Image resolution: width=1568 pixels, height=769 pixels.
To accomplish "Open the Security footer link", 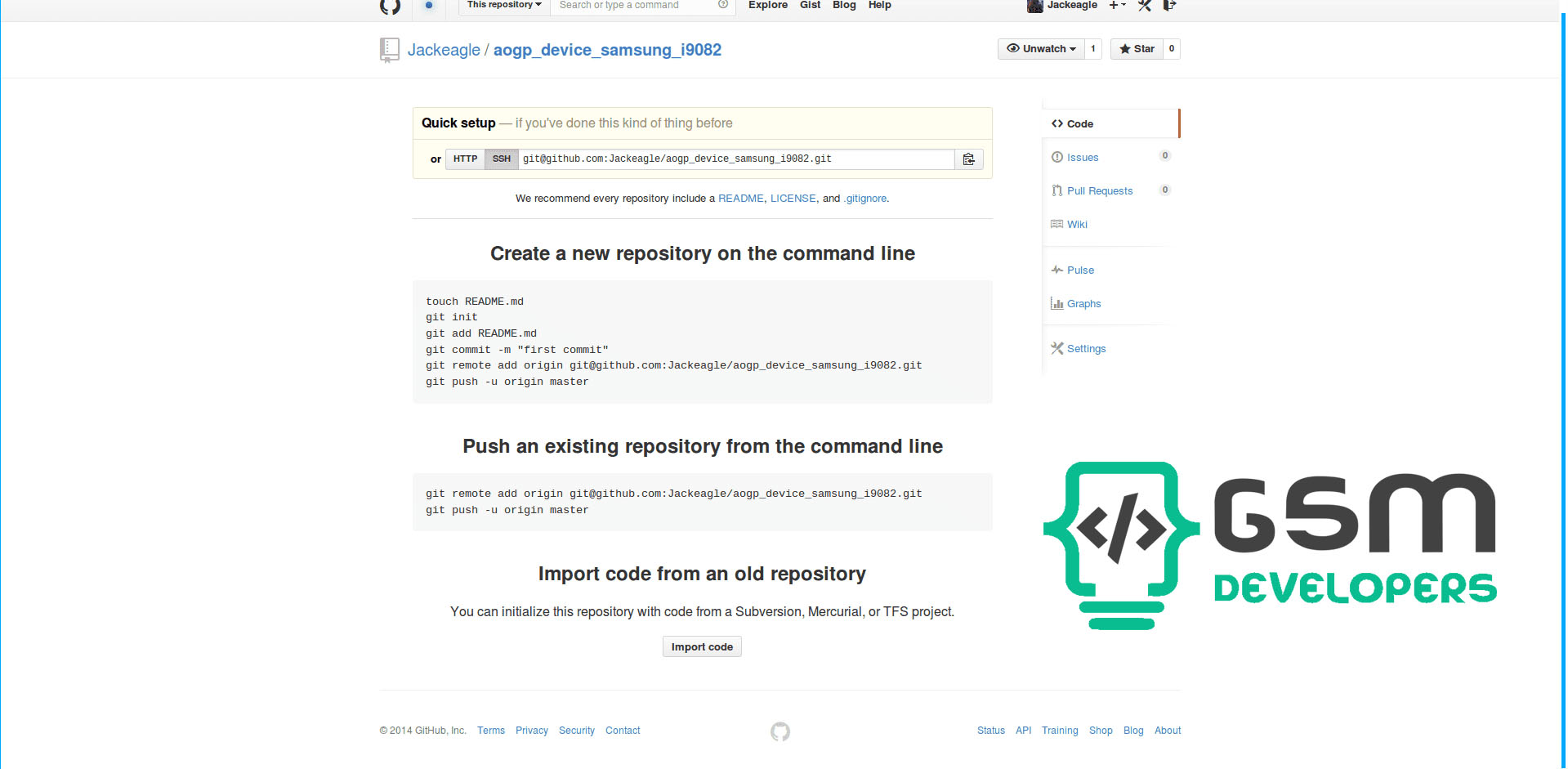I will [577, 731].
